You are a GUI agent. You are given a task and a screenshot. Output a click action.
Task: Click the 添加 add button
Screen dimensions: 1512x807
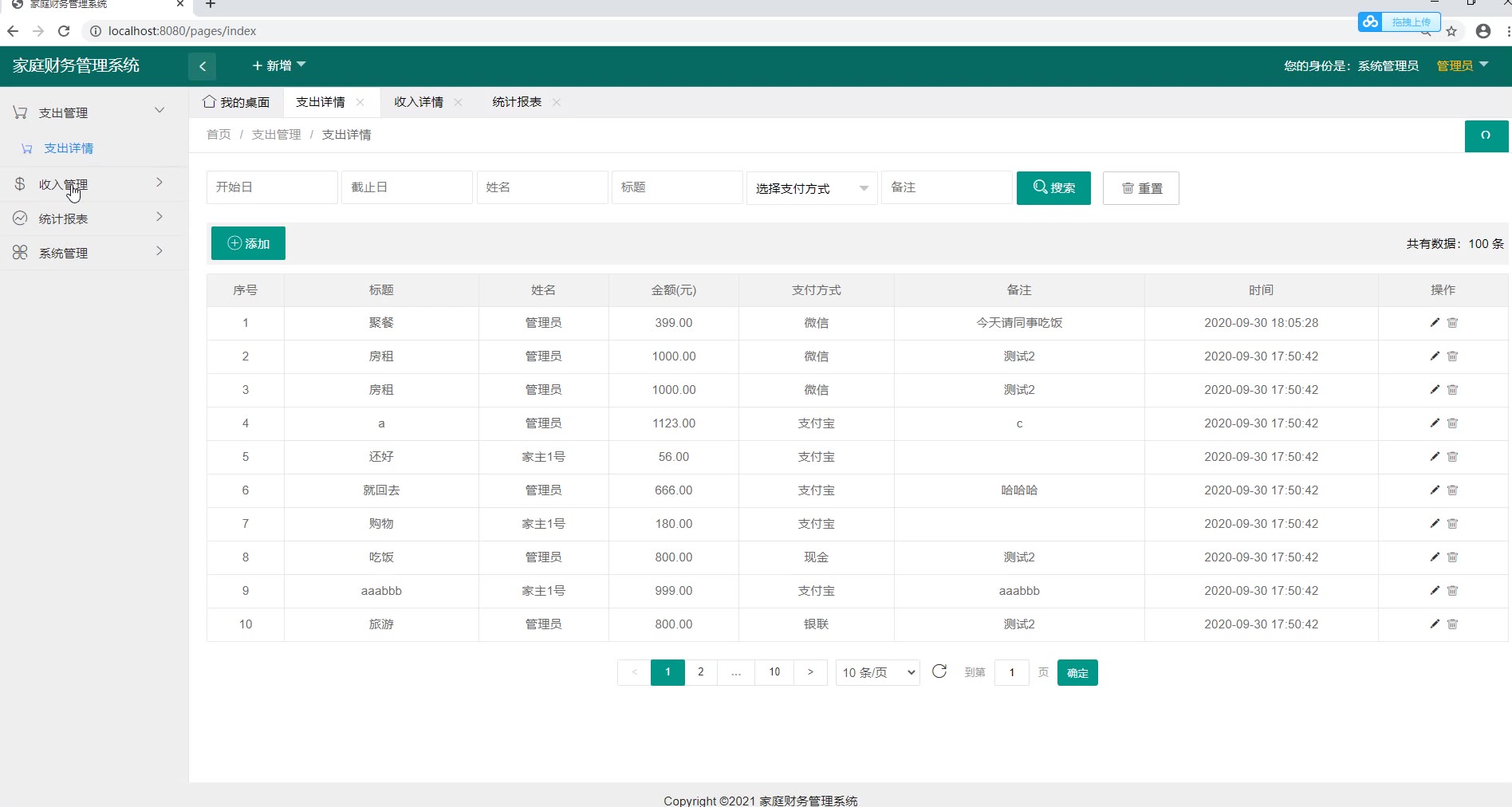point(248,243)
